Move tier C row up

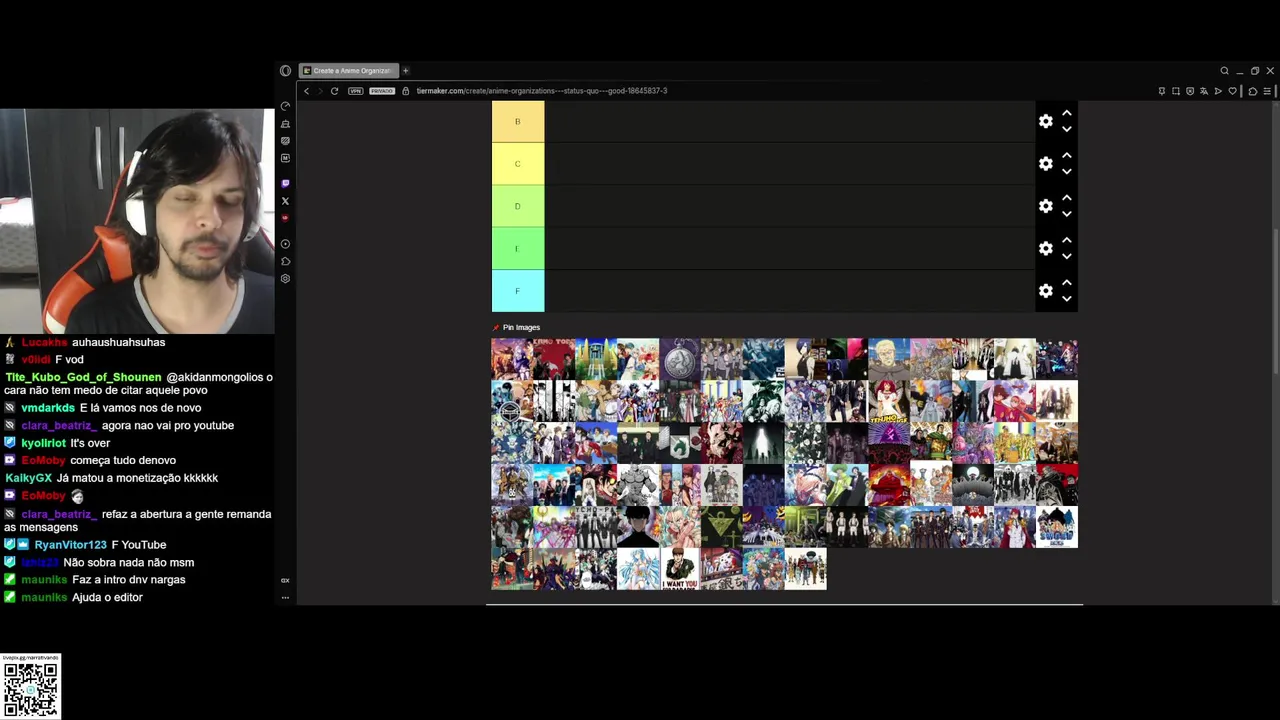[x=1067, y=155]
